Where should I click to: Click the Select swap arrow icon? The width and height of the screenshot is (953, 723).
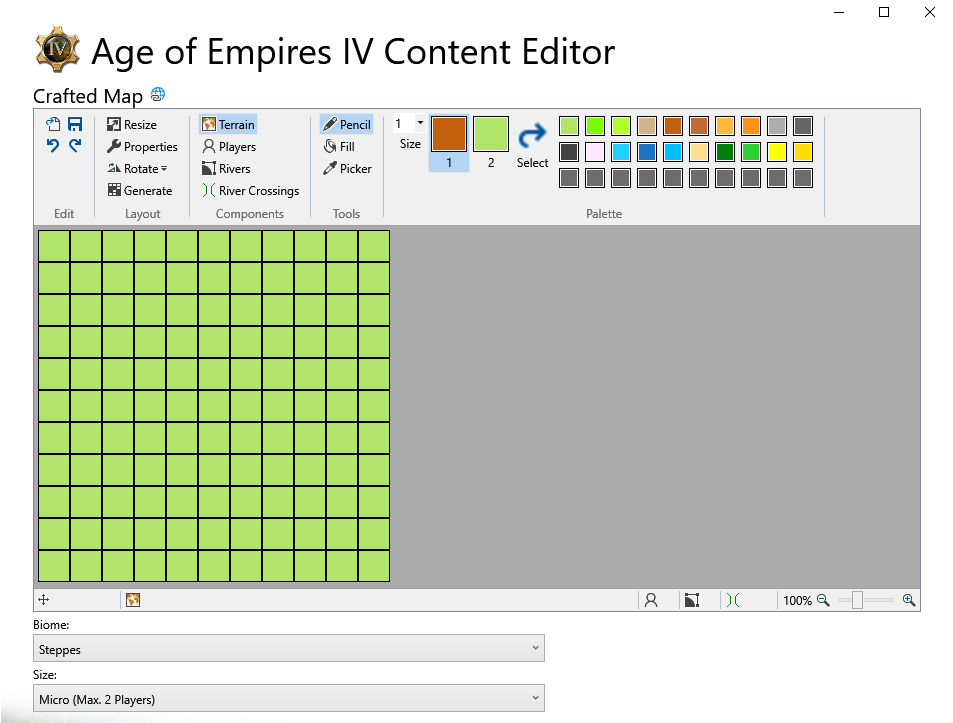point(532,136)
